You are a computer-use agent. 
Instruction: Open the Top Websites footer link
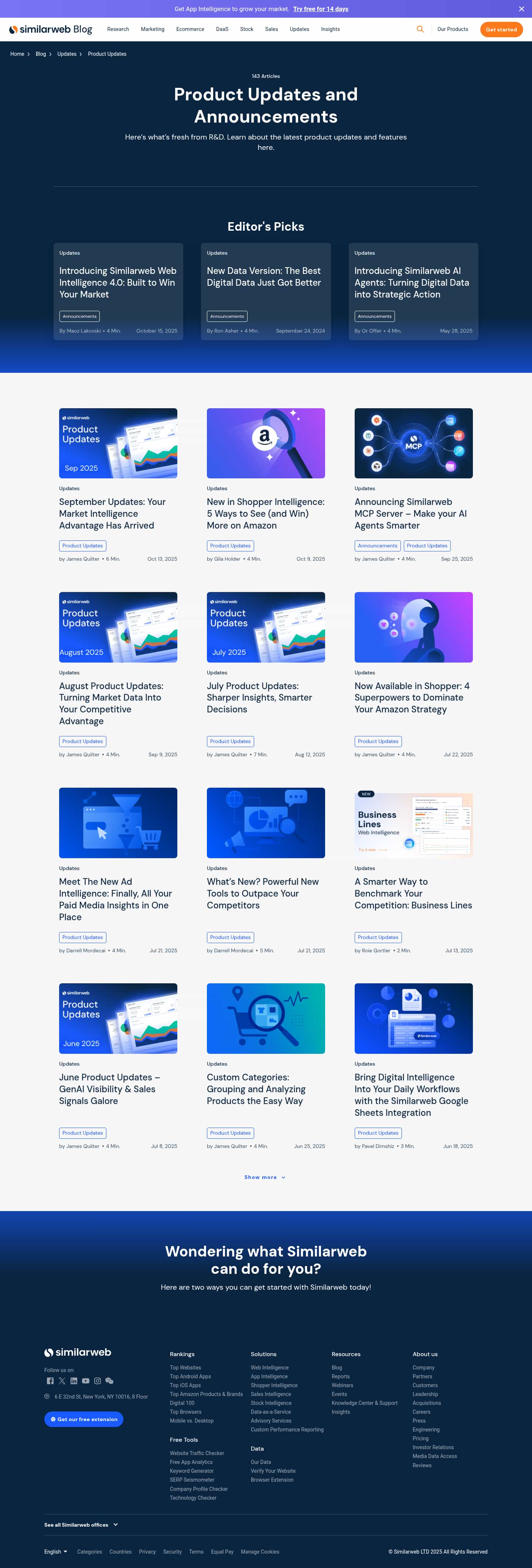point(185,1367)
